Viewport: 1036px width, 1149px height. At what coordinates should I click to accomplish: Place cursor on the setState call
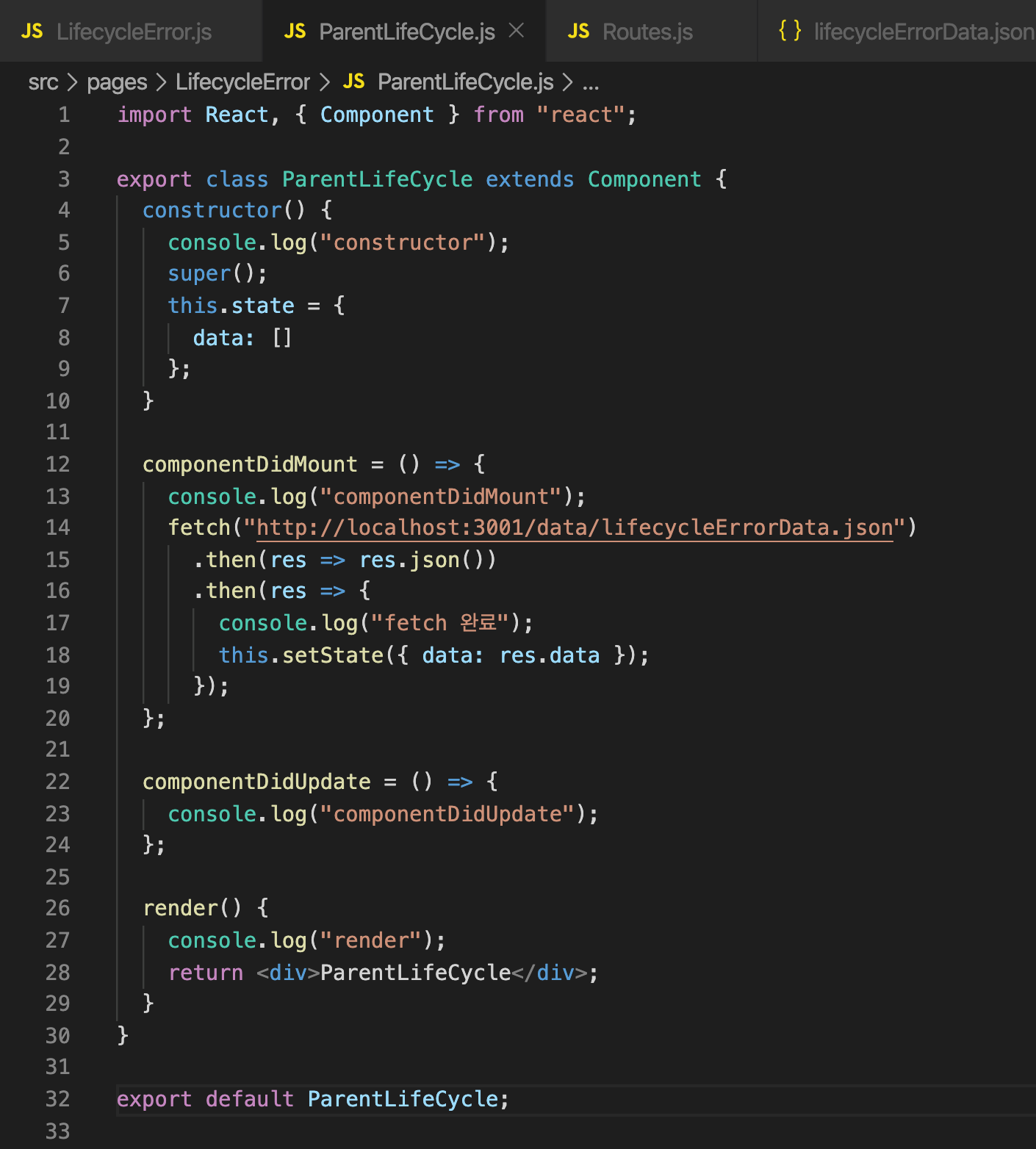333,655
